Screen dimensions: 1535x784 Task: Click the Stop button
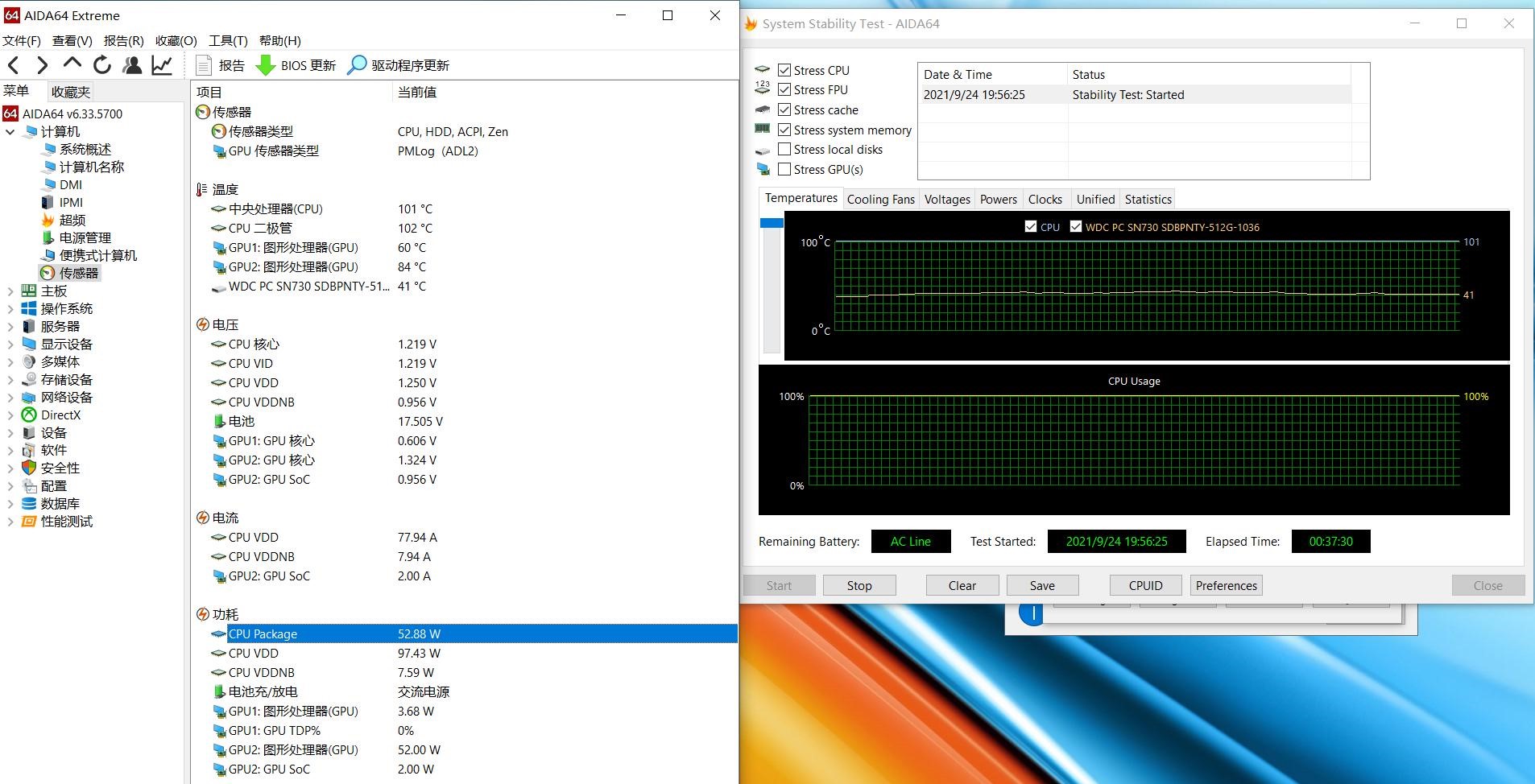[859, 586]
